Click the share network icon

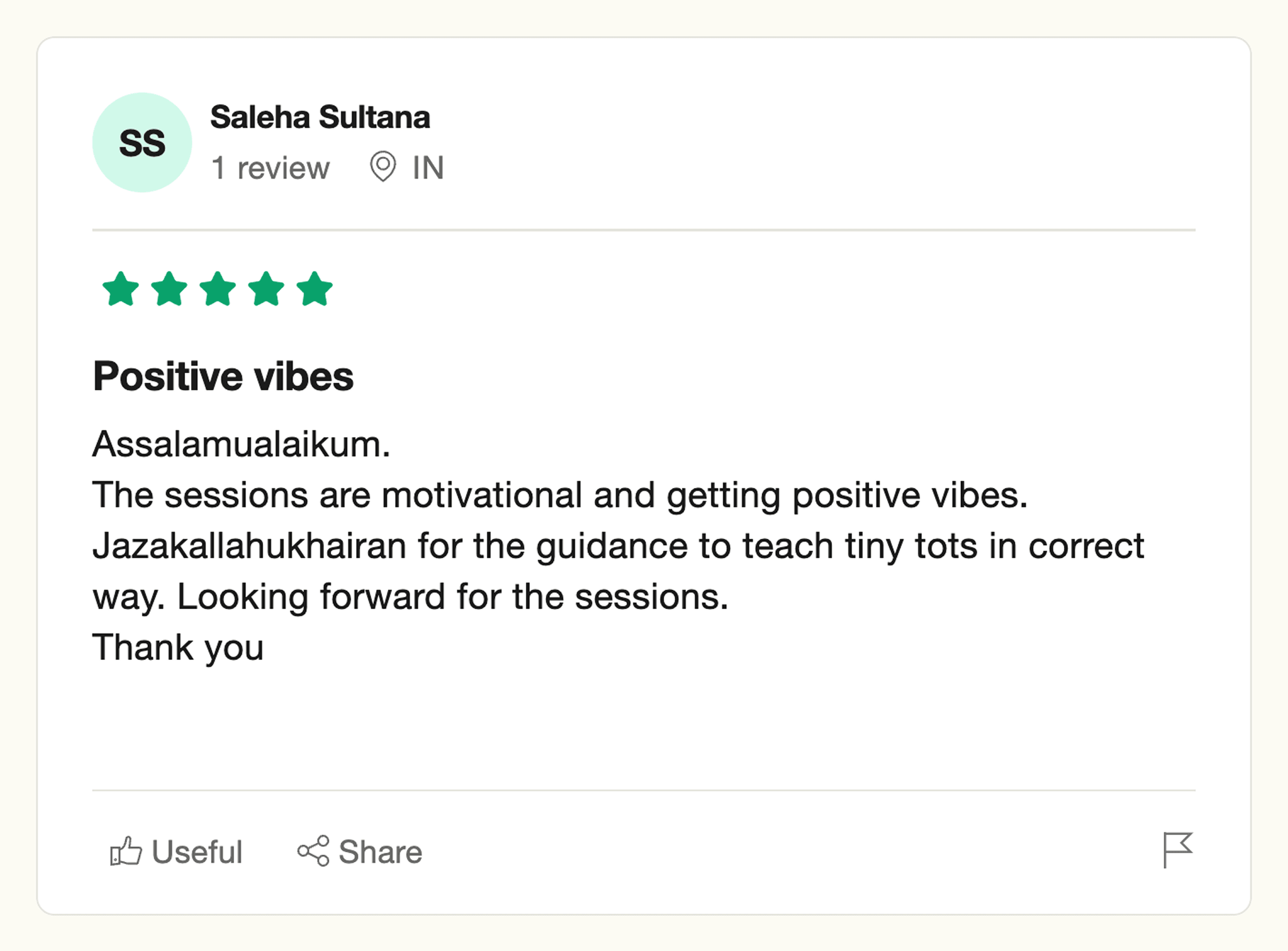tap(313, 851)
